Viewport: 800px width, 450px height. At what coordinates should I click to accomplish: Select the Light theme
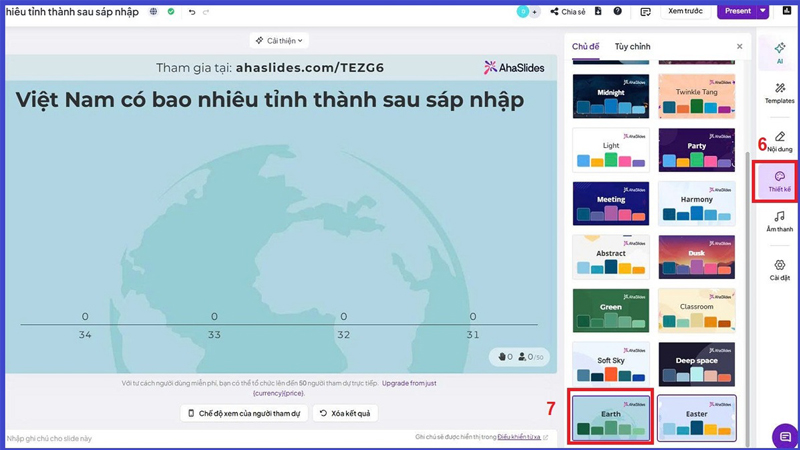pos(611,149)
